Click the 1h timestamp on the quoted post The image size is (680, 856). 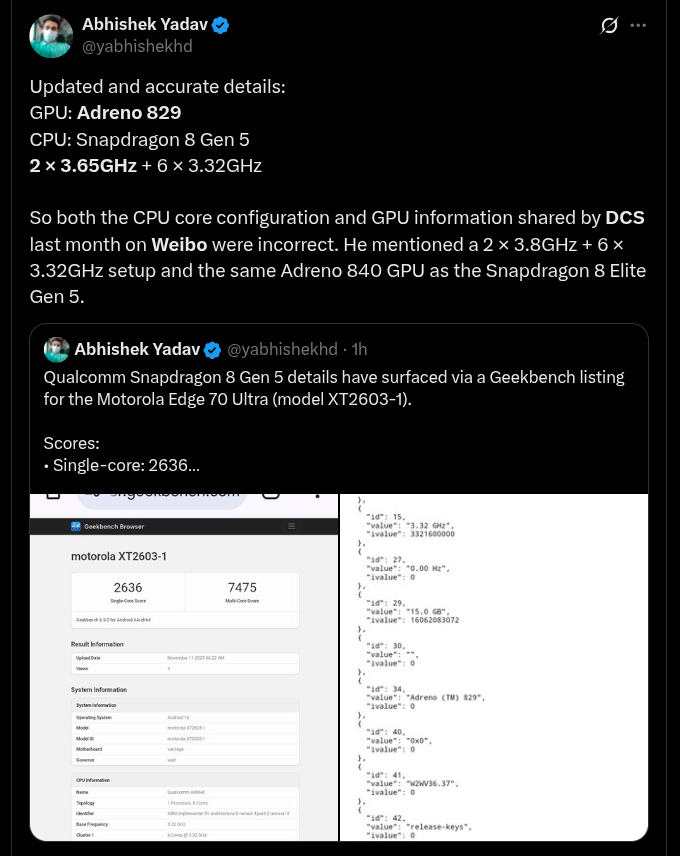click(359, 349)
